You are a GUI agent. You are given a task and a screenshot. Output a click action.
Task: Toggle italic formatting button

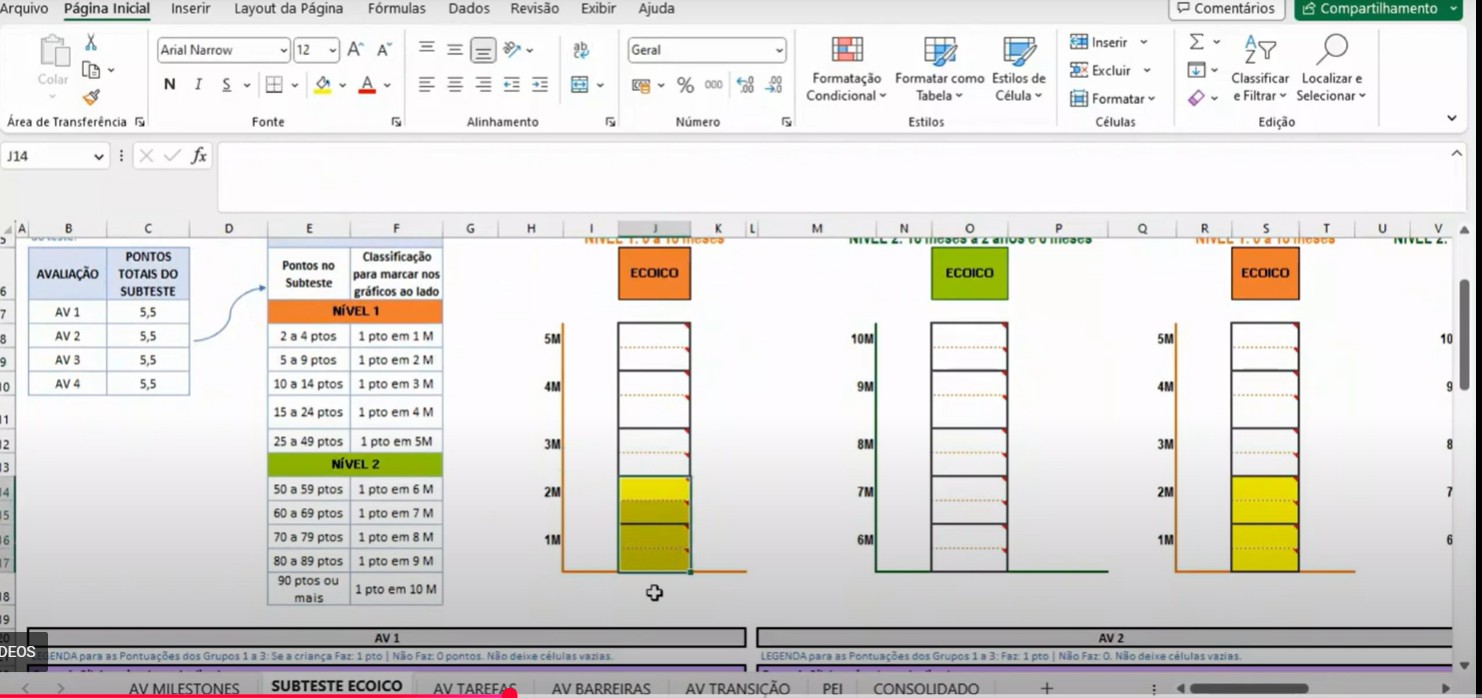click(x=198, y=85)
